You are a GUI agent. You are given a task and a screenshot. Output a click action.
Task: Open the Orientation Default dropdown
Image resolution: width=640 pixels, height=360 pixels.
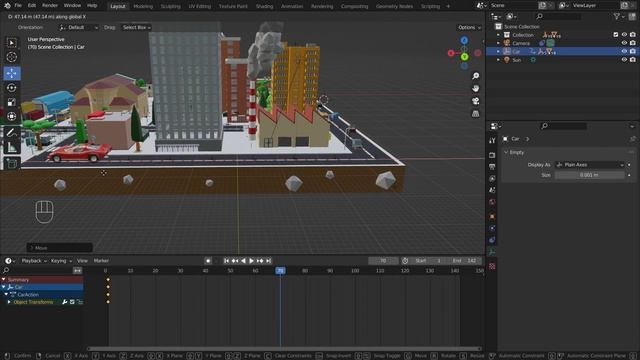(x=79, y=27)
